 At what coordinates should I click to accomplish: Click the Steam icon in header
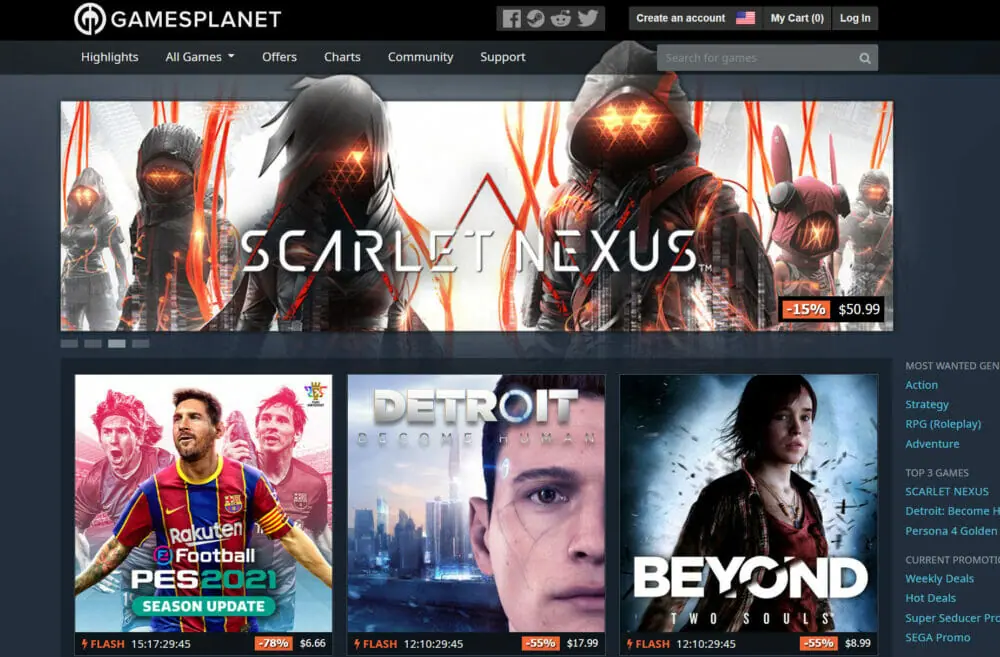(x=537, y=18)
